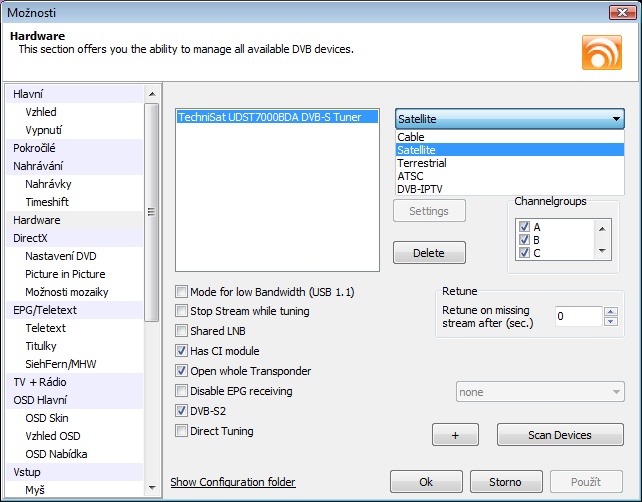This screenshot has width=642, height=502.
Task: Choose Terrestrial from the tuner type list
Action: pyautogui.click(x=422, y=163)
